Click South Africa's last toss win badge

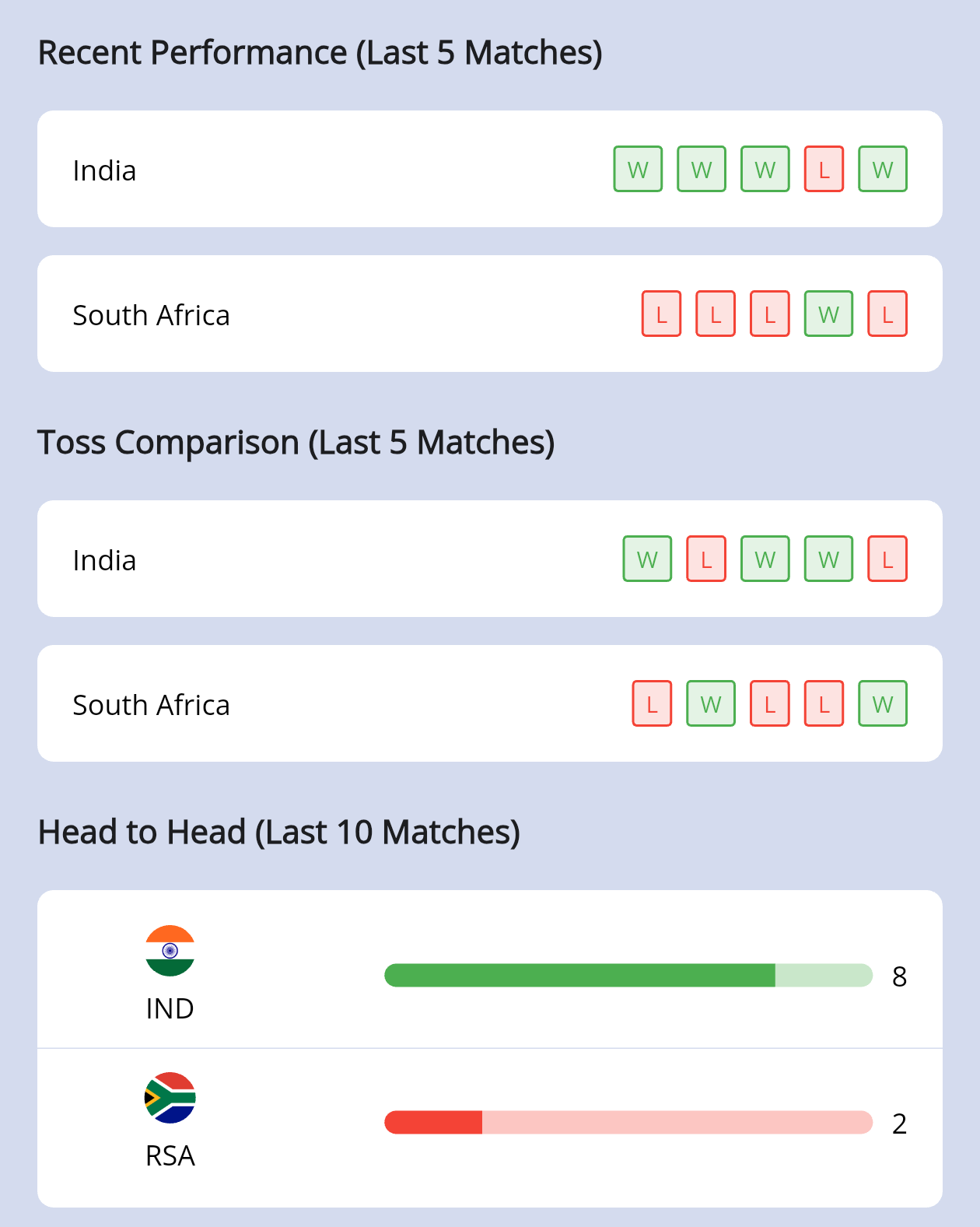pos(883,703)
